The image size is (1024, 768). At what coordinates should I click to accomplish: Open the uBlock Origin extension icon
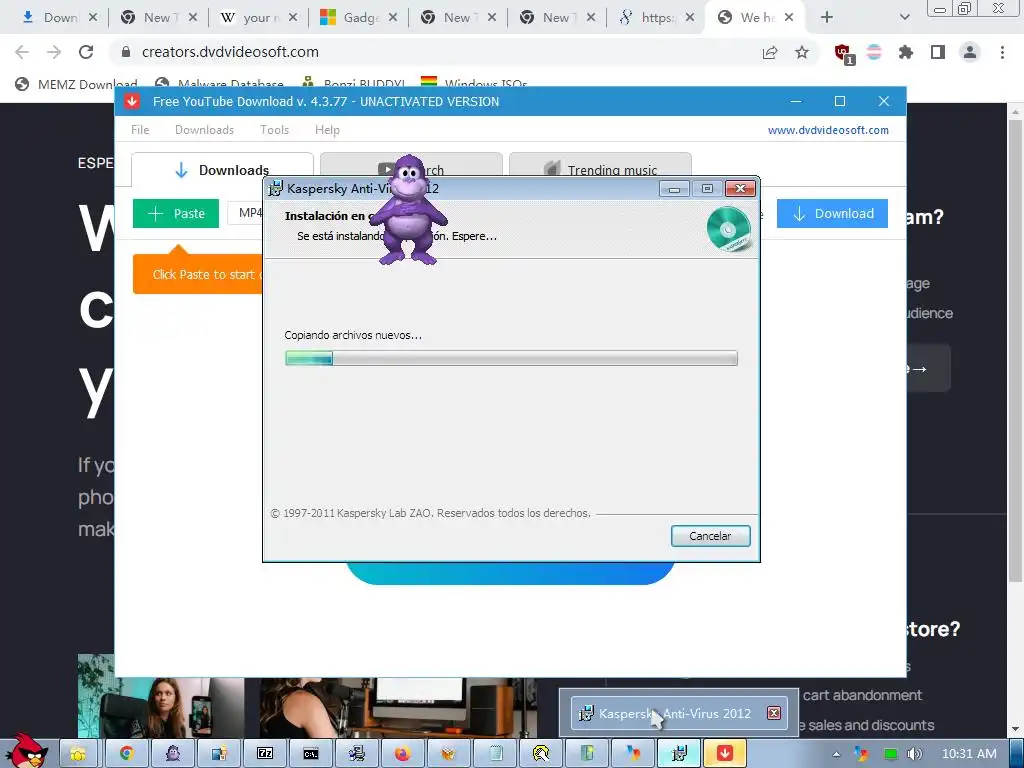click(x=844, y=54)
